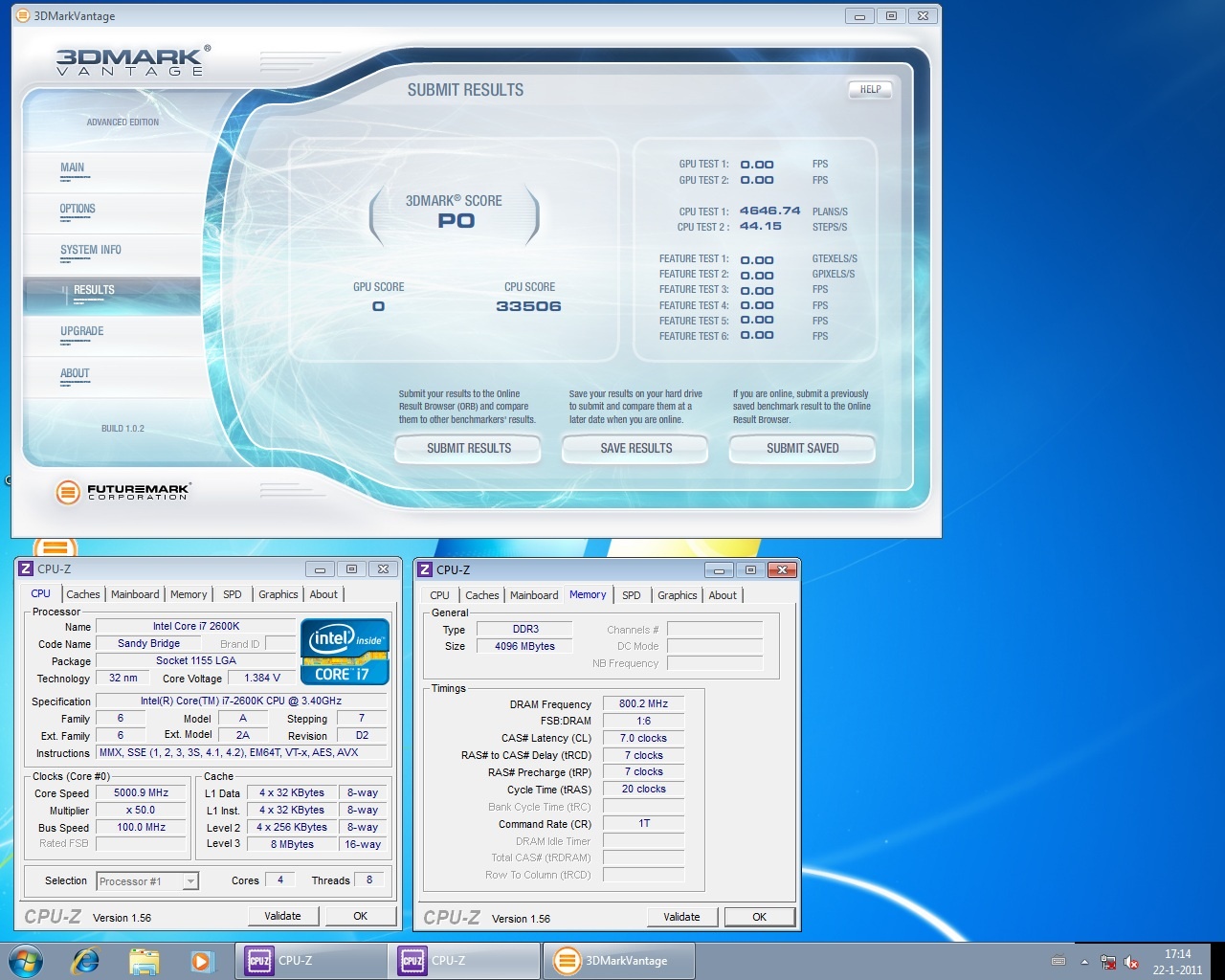Go to SYSTEM INFO in 3DMark sidebar

[91, 250]
